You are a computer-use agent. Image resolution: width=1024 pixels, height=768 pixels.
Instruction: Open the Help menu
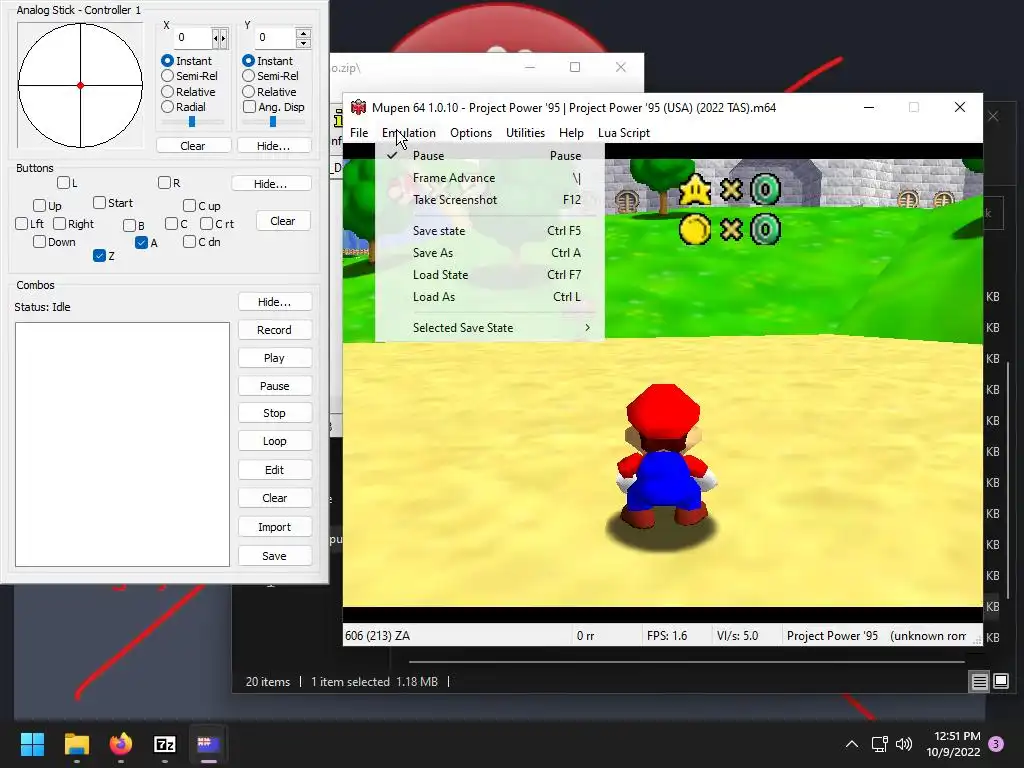(571, 133)
